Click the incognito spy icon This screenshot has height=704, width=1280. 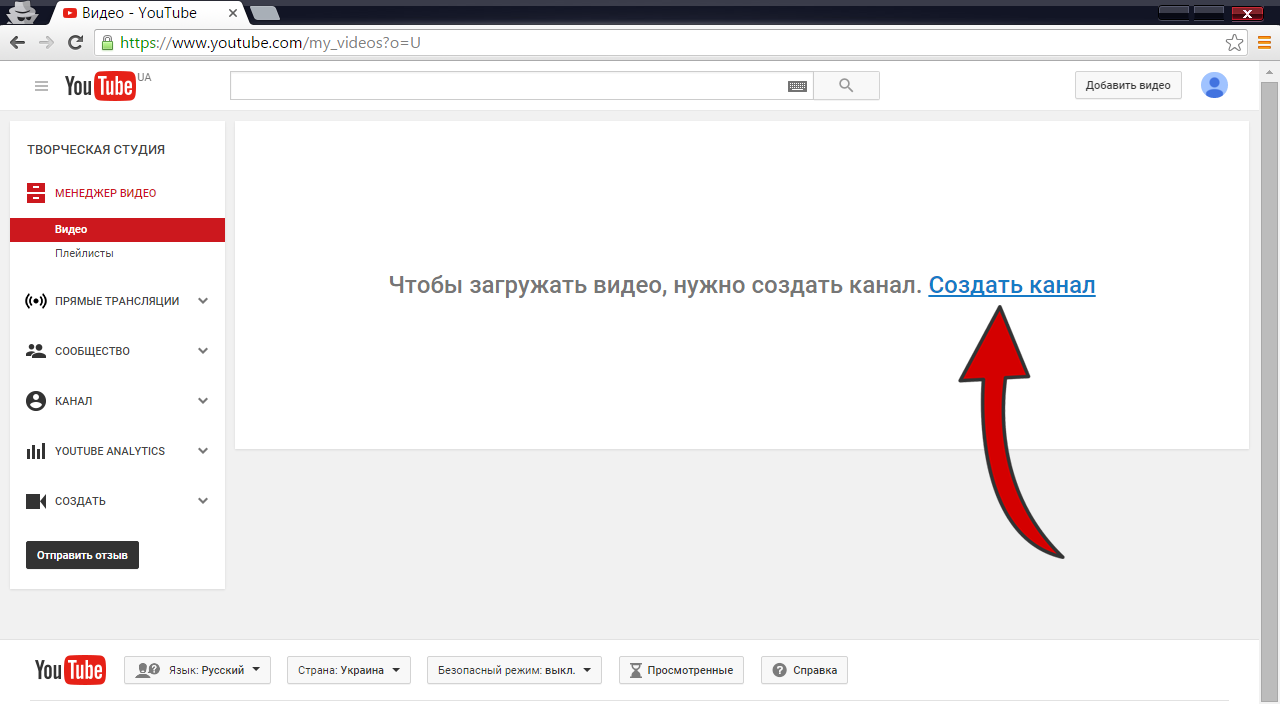22,13
